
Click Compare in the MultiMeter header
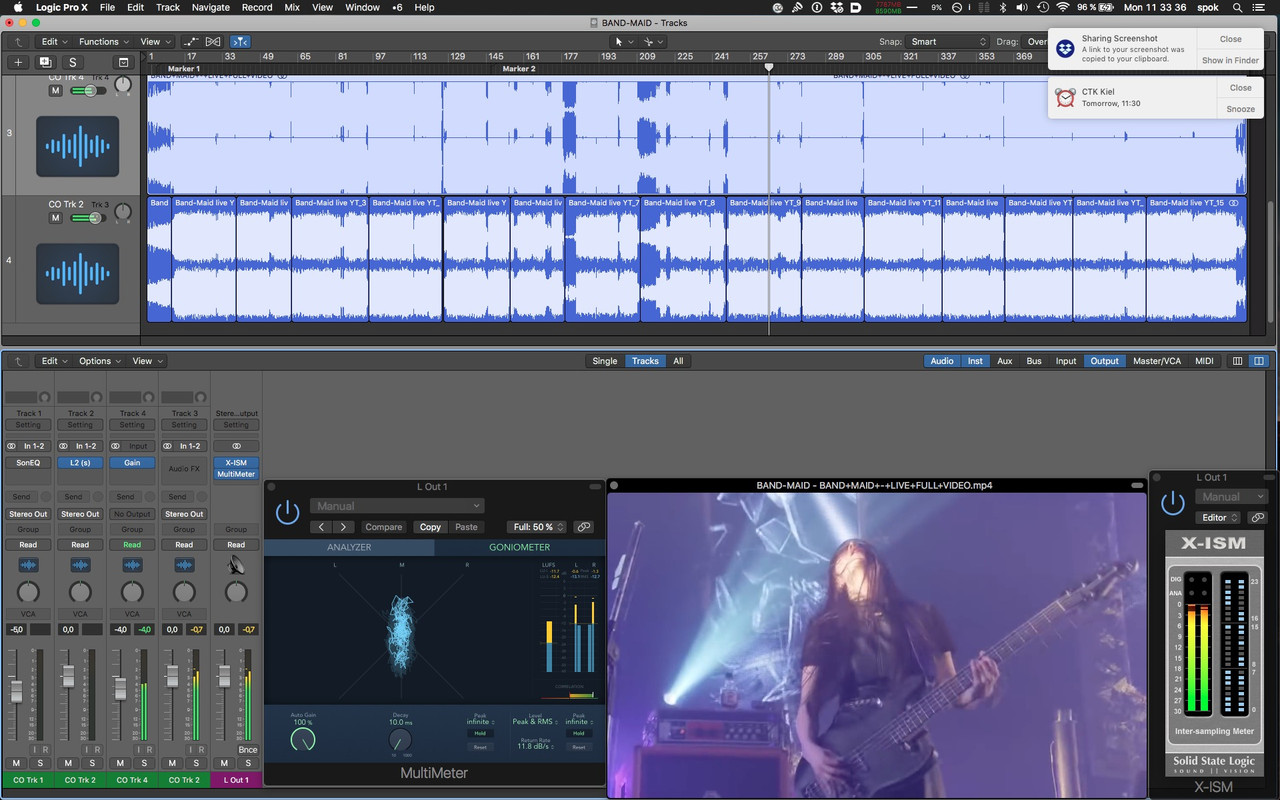tap(383, 527)
